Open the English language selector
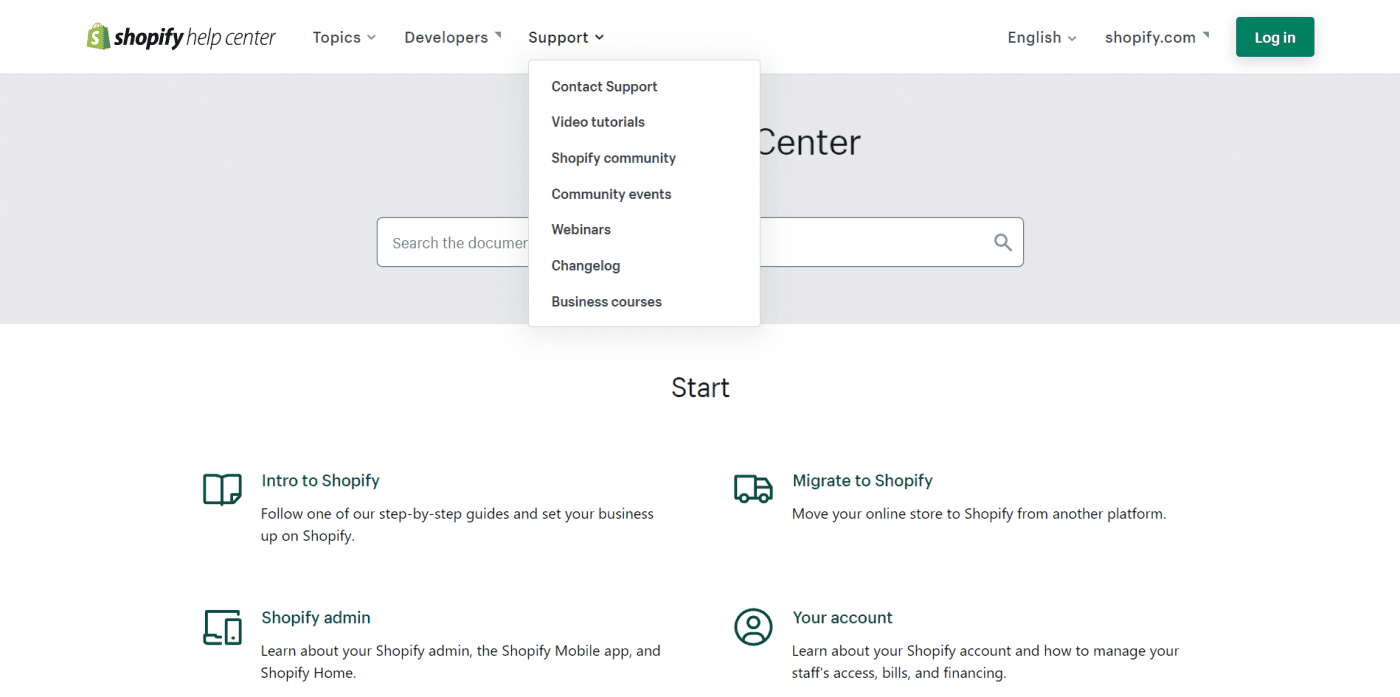The image size is (1400, 697). click(x=1042, y=37)
